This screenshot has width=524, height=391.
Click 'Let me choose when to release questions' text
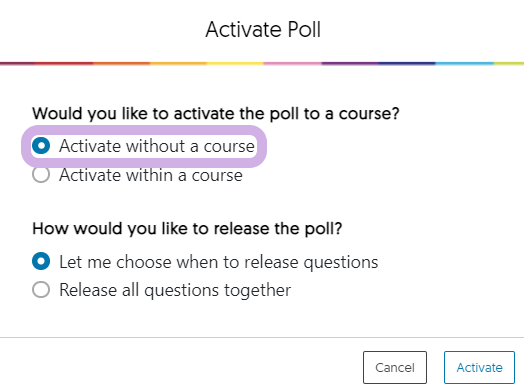pyautogui.click(x=219, y=262)
